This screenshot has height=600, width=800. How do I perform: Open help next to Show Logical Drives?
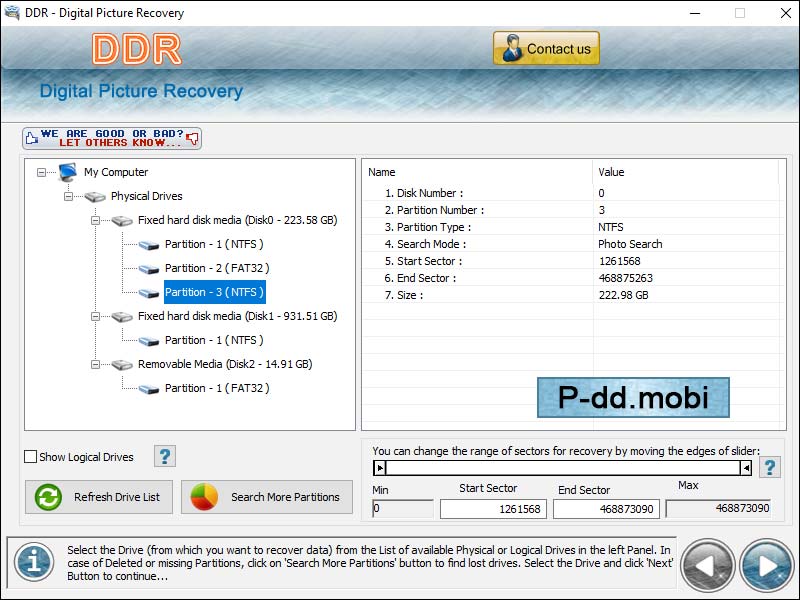(x=165, y=456)
